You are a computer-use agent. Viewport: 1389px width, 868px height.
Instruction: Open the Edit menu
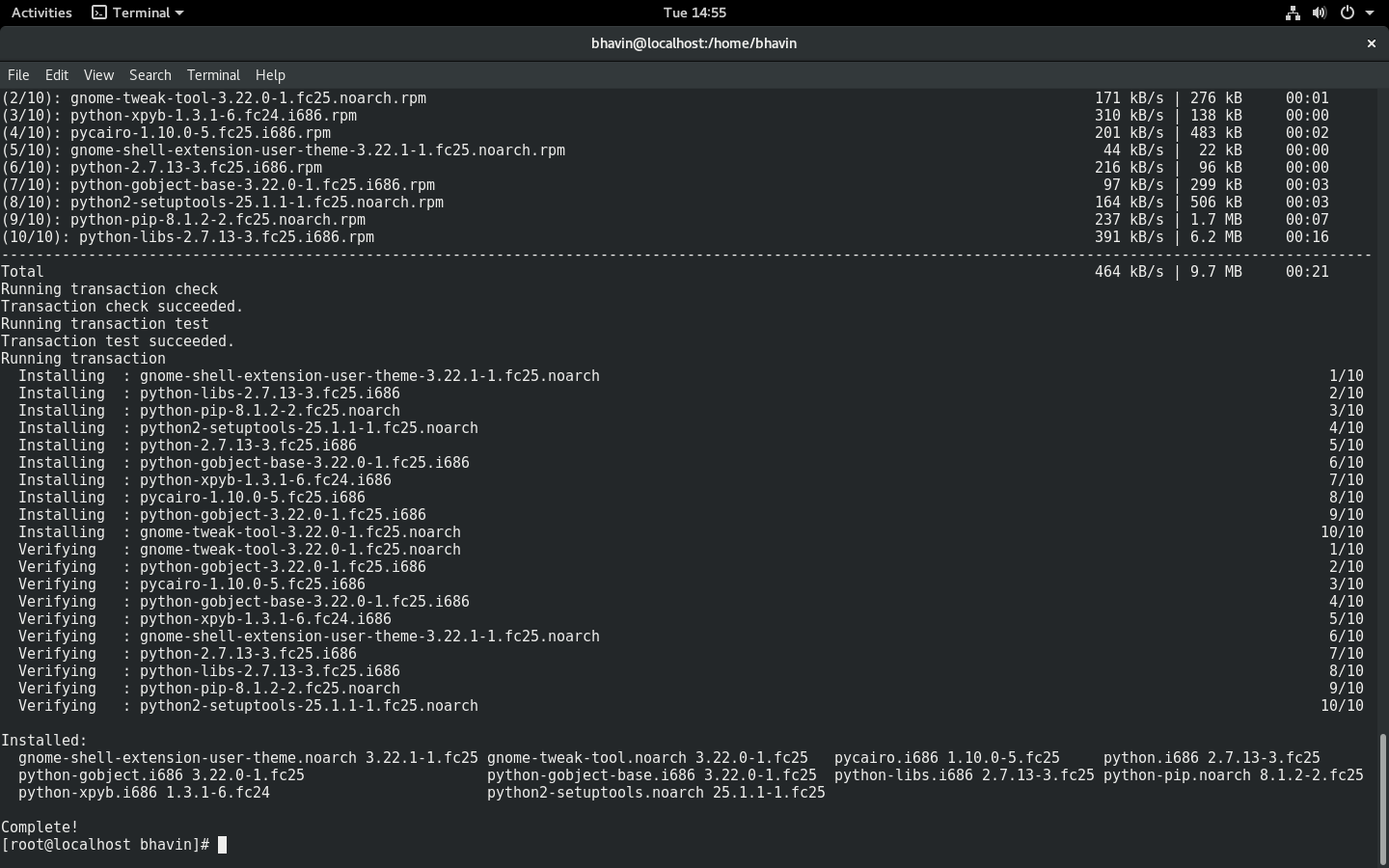click(x=56, y=74)
